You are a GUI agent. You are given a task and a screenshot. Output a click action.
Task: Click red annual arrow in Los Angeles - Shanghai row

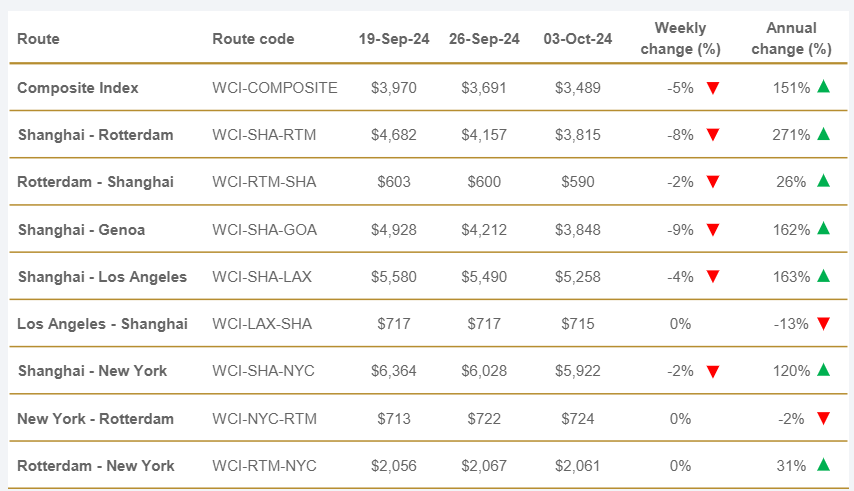pyautogui.click(x=823, y=324)
